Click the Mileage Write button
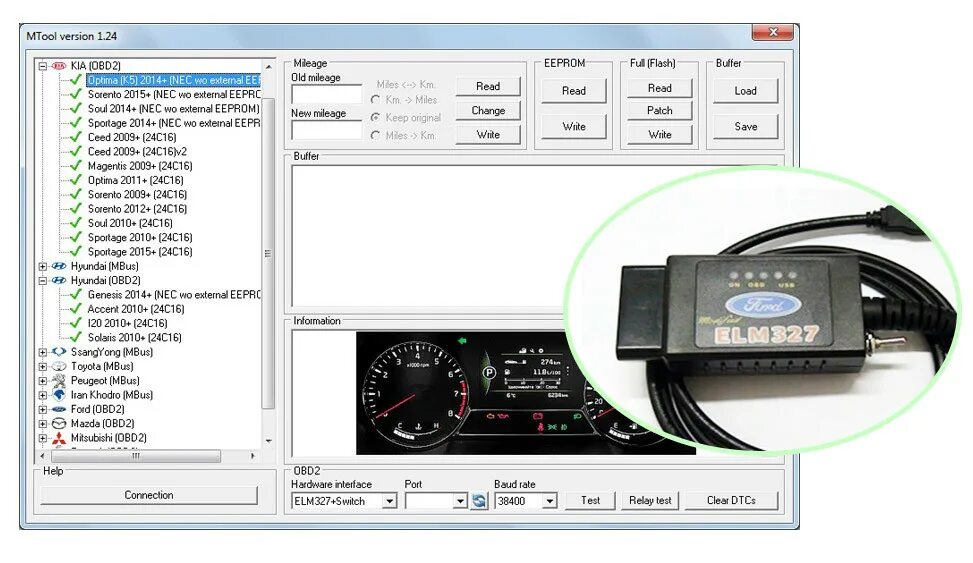Screen dimensions: 973x563 [x=488, y=135]
